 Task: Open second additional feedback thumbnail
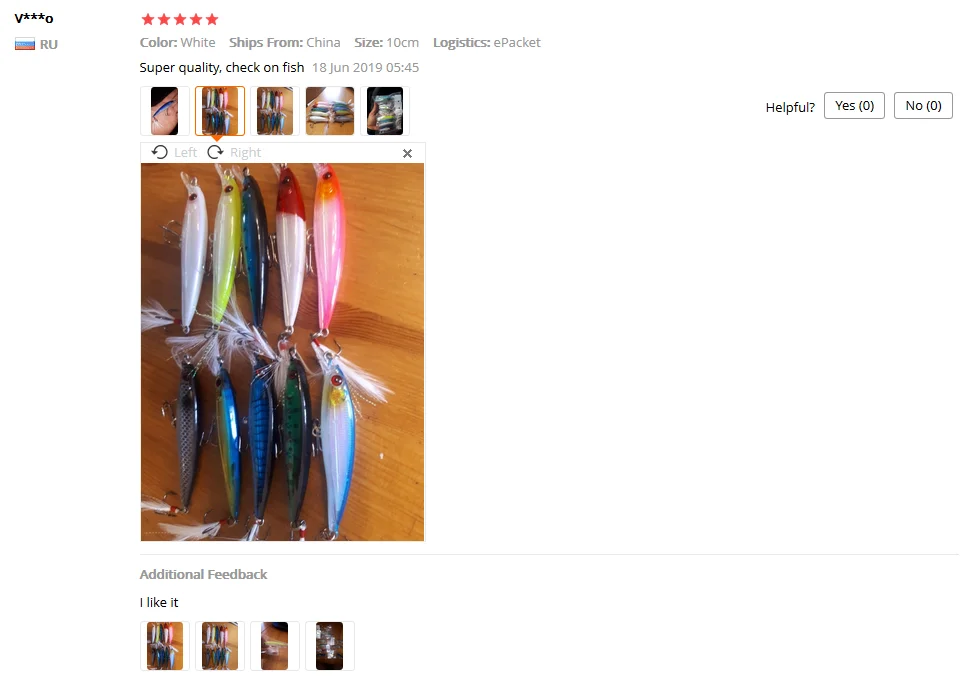[220, 646]
